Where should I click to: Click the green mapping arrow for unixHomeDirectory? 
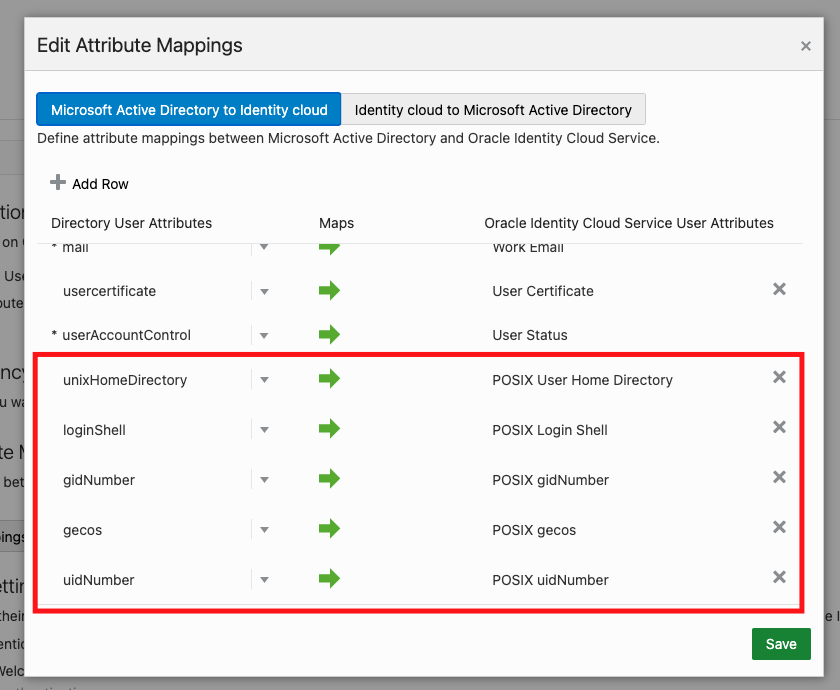pos(328,378)
